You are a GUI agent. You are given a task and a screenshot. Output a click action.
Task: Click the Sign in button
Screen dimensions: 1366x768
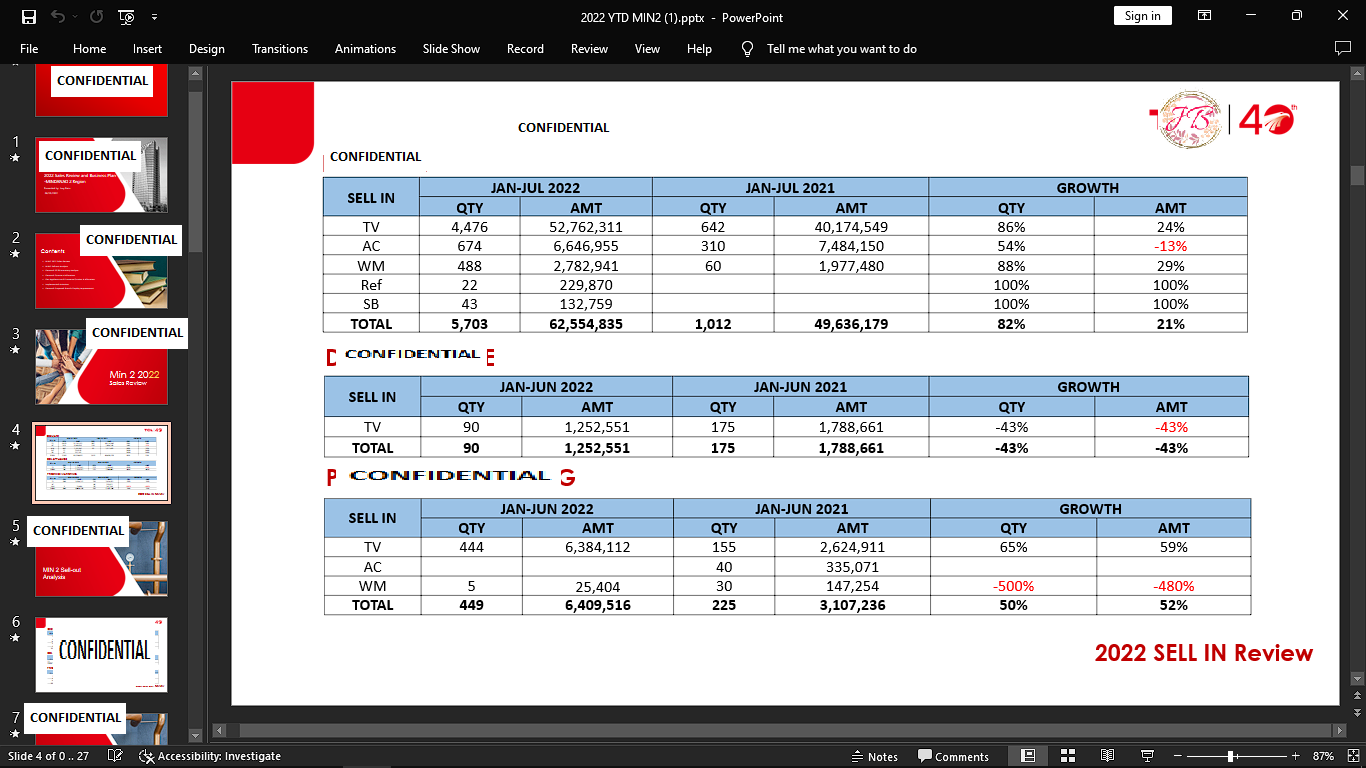[1142, 16]
